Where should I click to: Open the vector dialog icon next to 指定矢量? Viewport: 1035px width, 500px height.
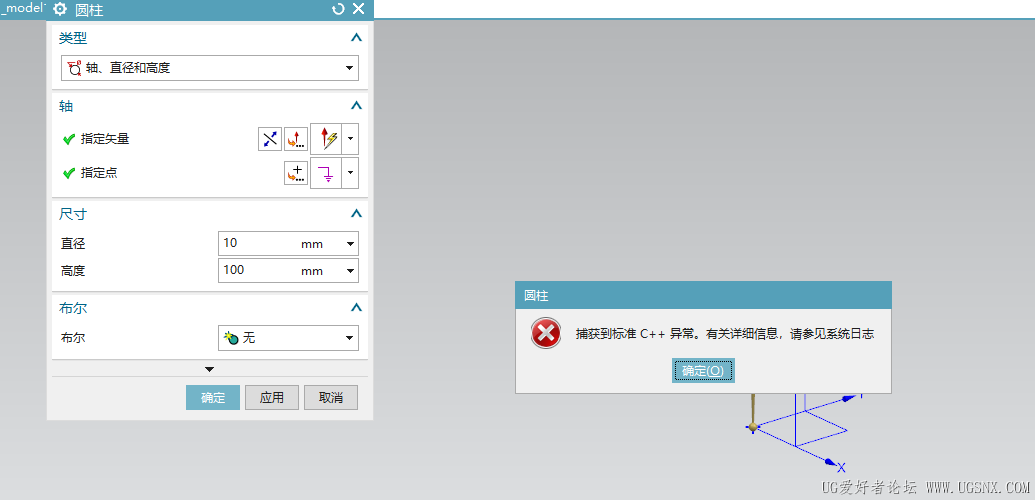(x=296, y=139)
